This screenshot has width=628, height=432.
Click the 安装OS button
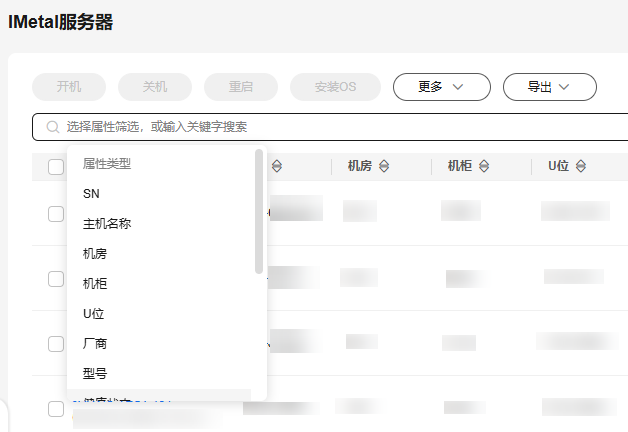(x=335, y=87)
